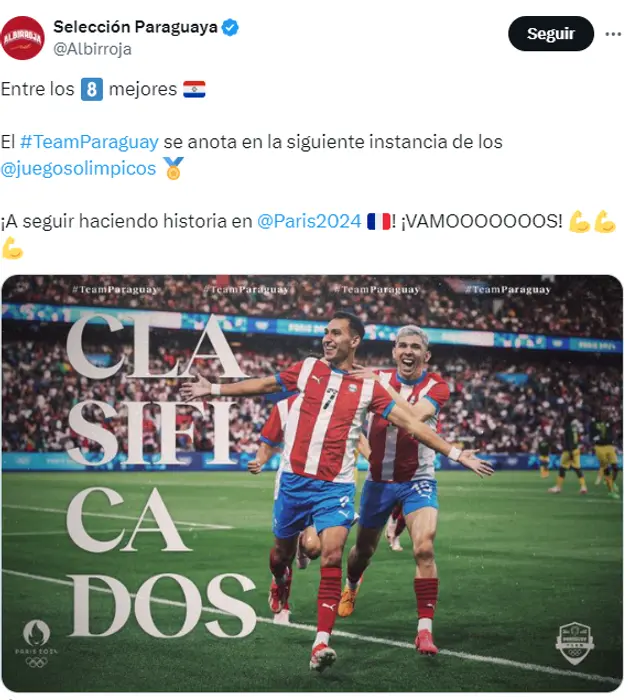640x700 pixels.
Task: Open the Albirroja profile avatar
Action: tap(22, 38)
